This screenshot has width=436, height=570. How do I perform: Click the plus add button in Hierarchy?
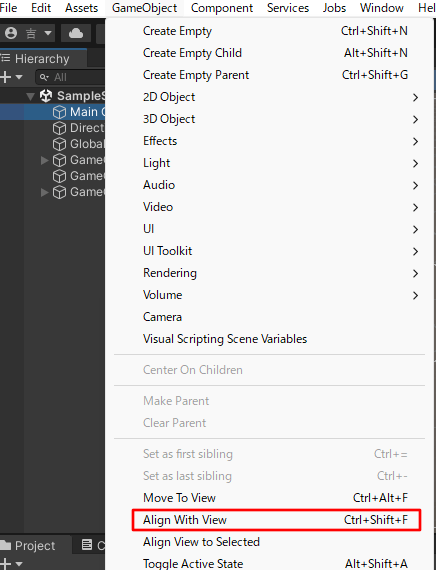[5, 77]
